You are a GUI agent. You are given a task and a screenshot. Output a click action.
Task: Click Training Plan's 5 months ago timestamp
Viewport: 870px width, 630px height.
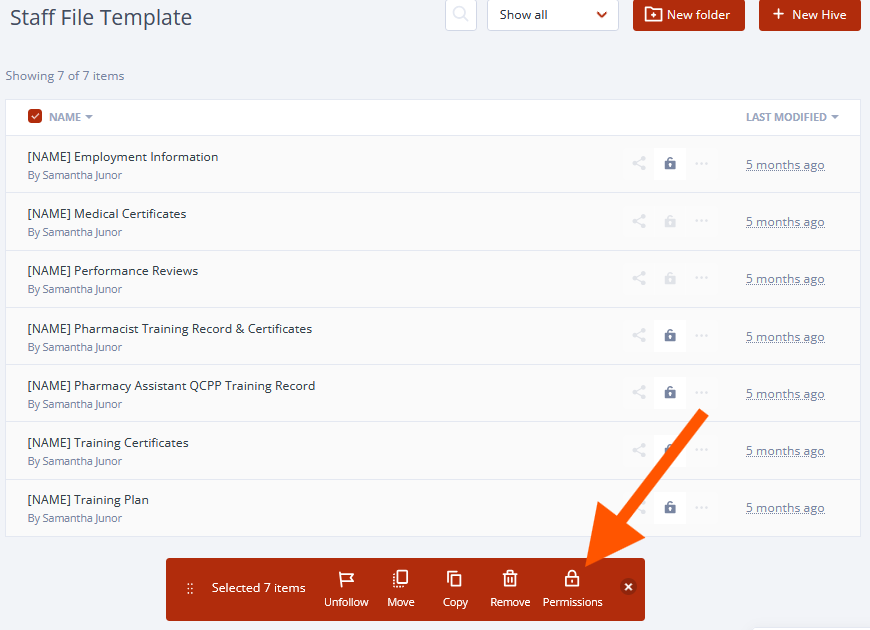pyautogui.click(x=785, y=508)
